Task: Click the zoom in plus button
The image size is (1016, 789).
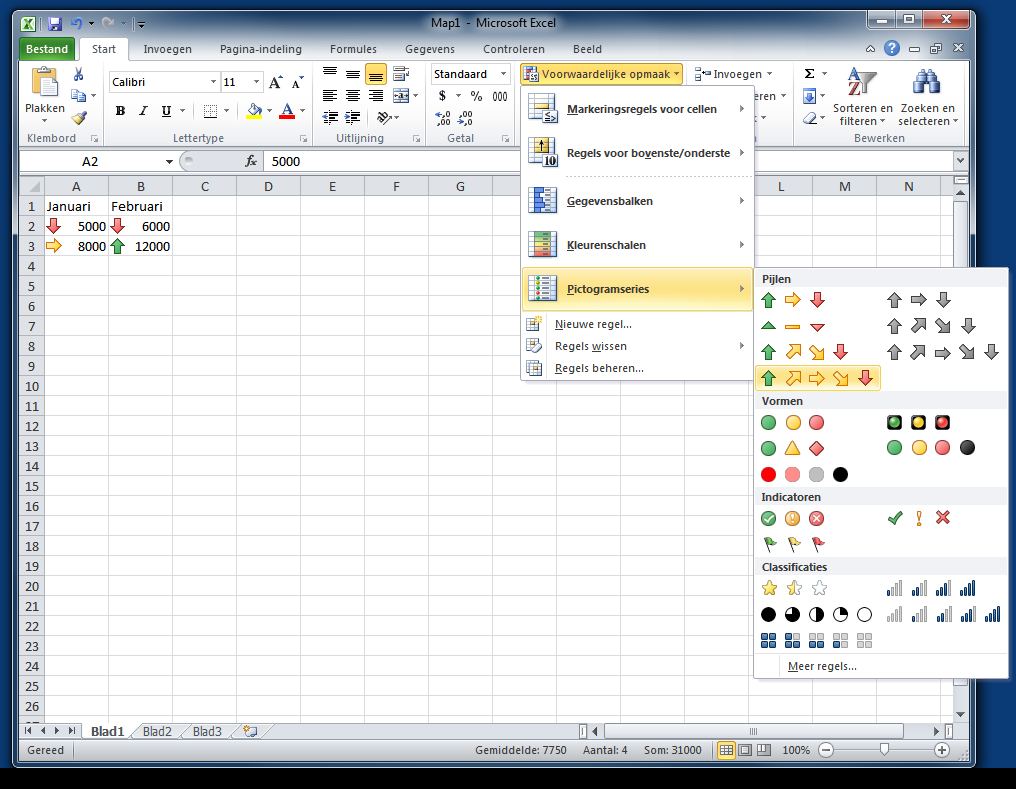Action: point(941,750)
